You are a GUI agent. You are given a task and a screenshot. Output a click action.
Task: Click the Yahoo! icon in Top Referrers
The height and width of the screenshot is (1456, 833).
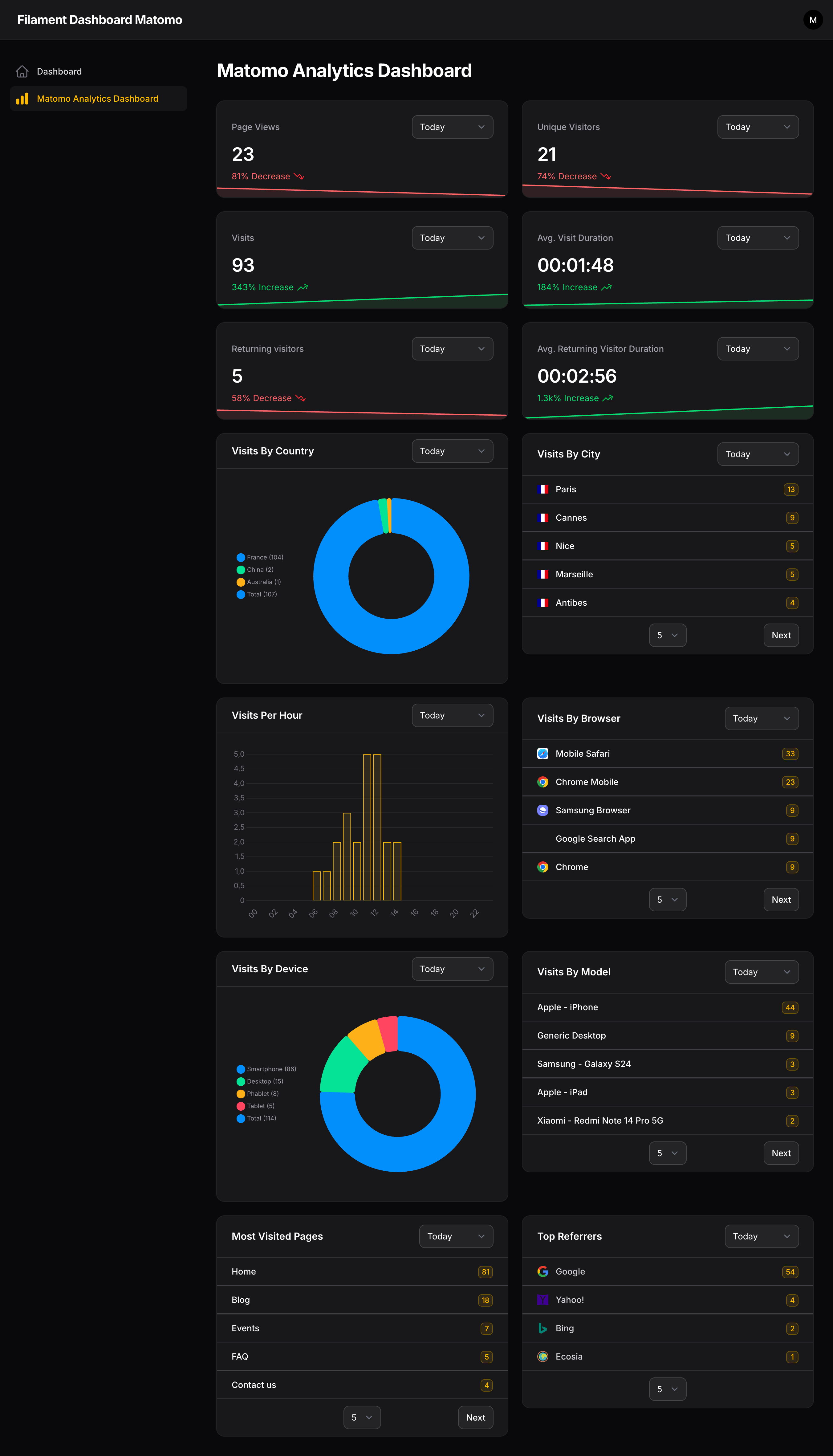pyautogui.click(x=542, y=1300)
